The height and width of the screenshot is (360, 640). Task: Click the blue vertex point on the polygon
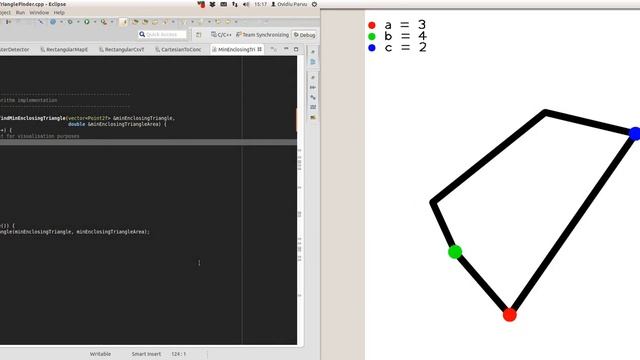[635, 133]
